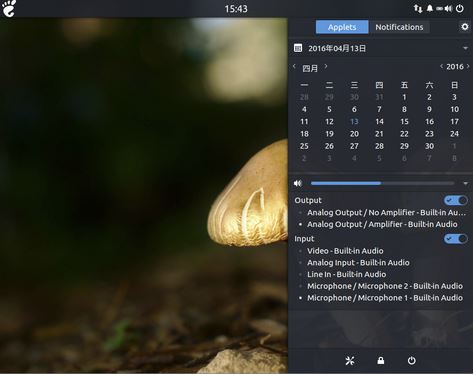Switch to the Notifications tab
Image resolution: width=474 pixels, height=375 pixels.
[399, 27]
